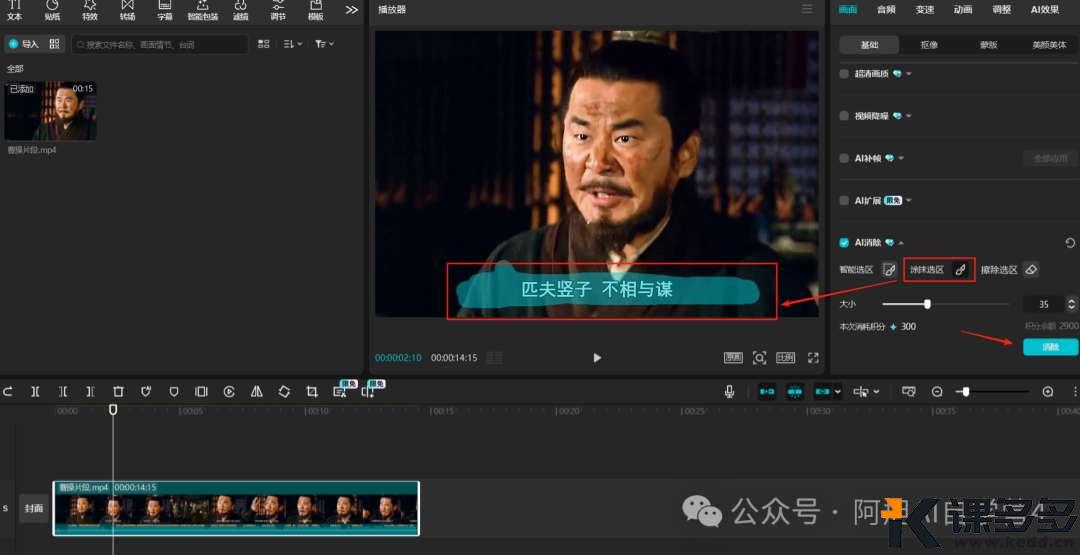Click the 封面 cover button on track
Screen dimensions: 1080x555
34,508
